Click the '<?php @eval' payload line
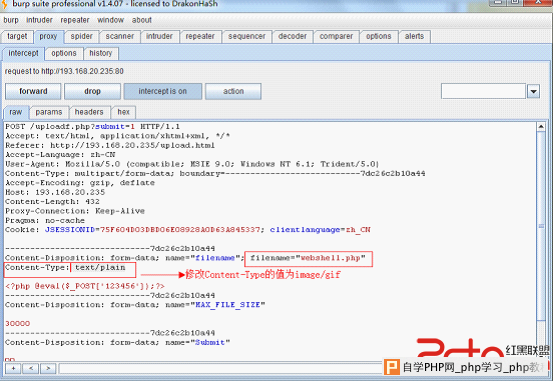Screen dimensions: 553x381 (85, 286)
